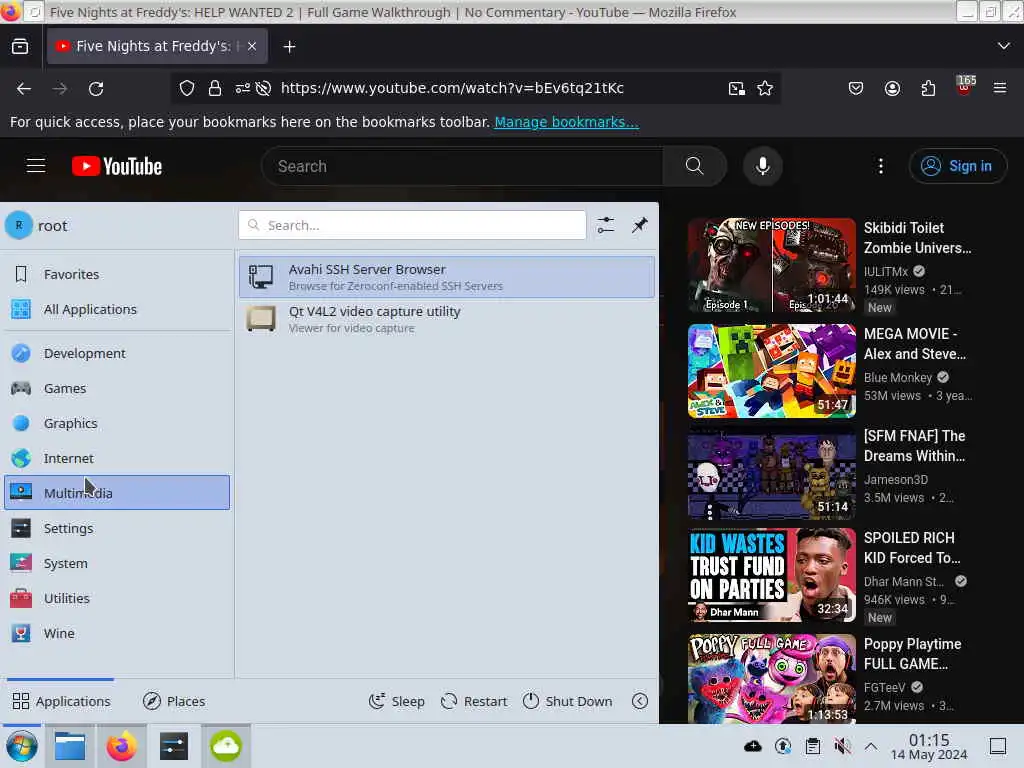Click the Firefox back arrow
The width and height of the screenshot is (1024, 768).
(x=24, y=88)
